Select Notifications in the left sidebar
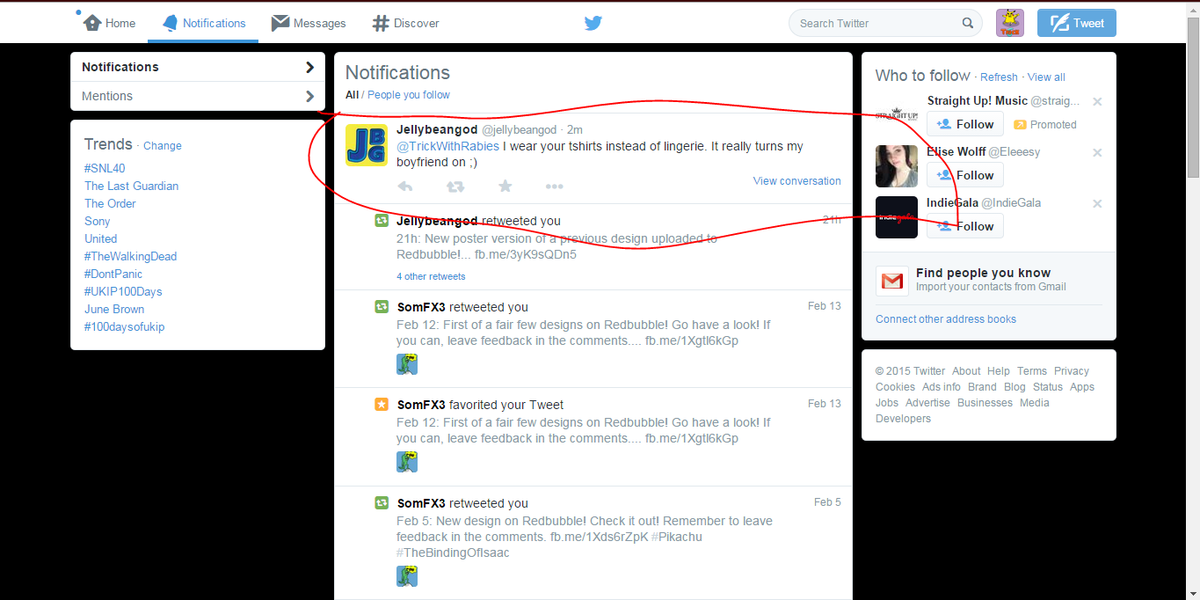 coord(197,67)
